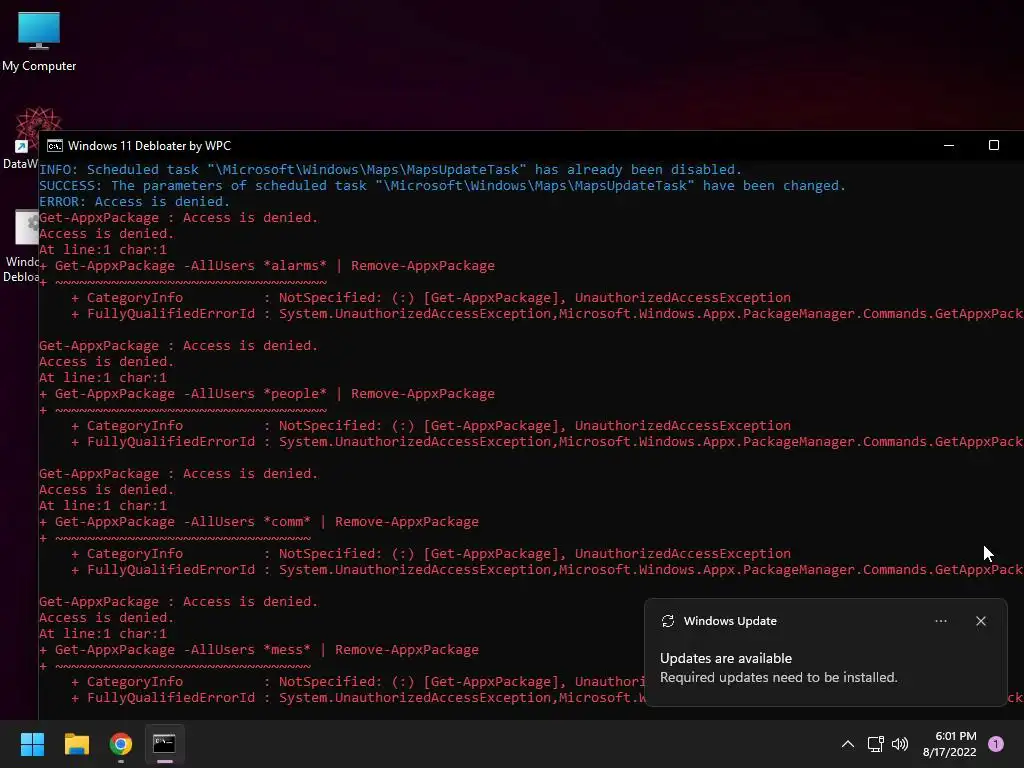The image size is (1024, 768).
Task: Open the volume speaker tray icon
Action: click(x=900, y=744)
